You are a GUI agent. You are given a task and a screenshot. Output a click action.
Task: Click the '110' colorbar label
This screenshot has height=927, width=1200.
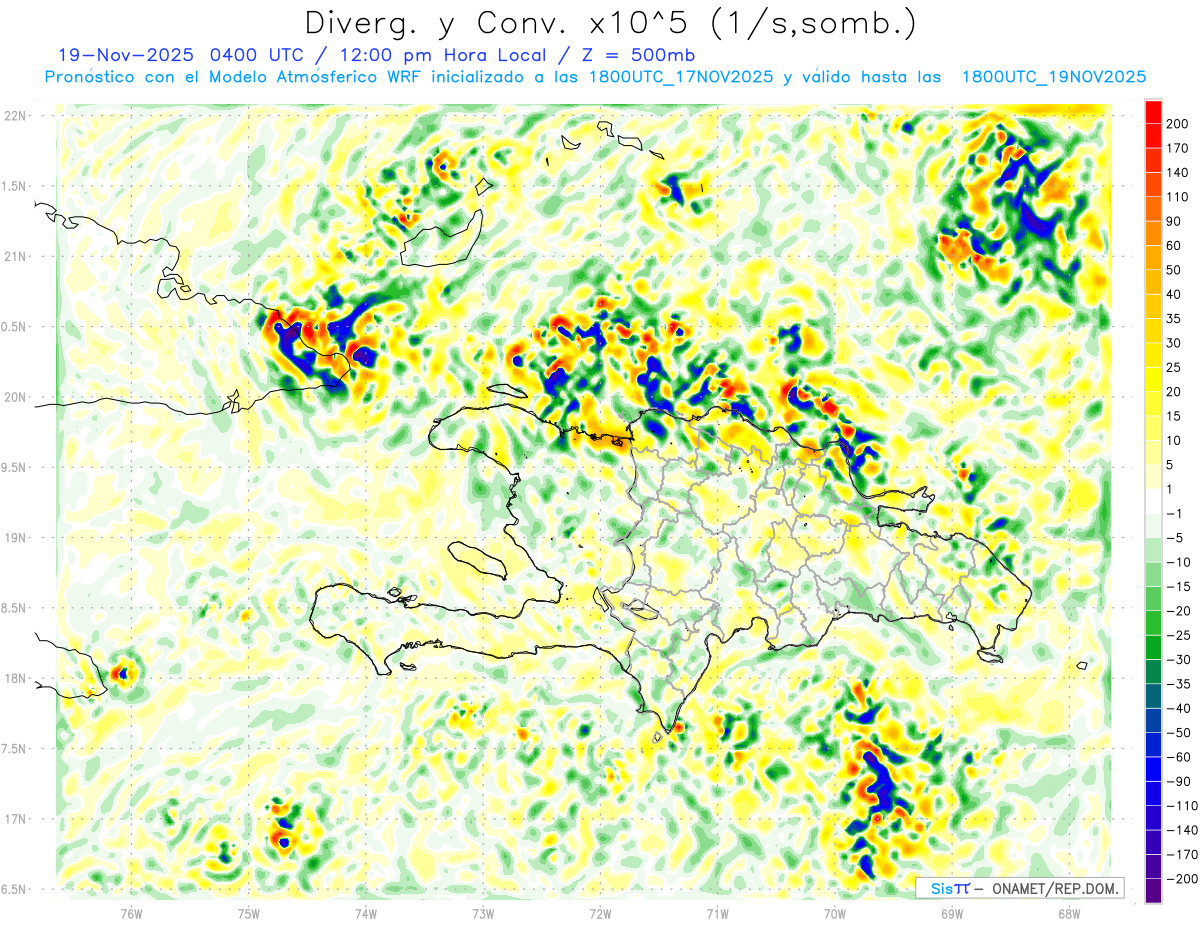coord(1177,197)
